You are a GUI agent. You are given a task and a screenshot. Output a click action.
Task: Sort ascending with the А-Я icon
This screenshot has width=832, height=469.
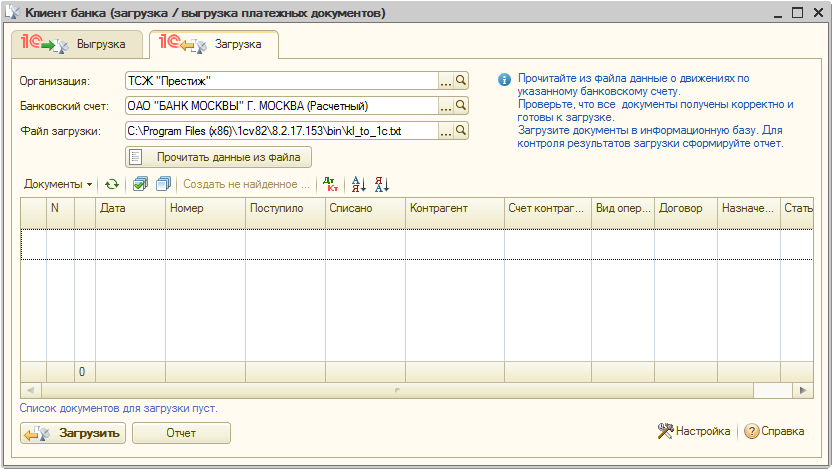359,184
